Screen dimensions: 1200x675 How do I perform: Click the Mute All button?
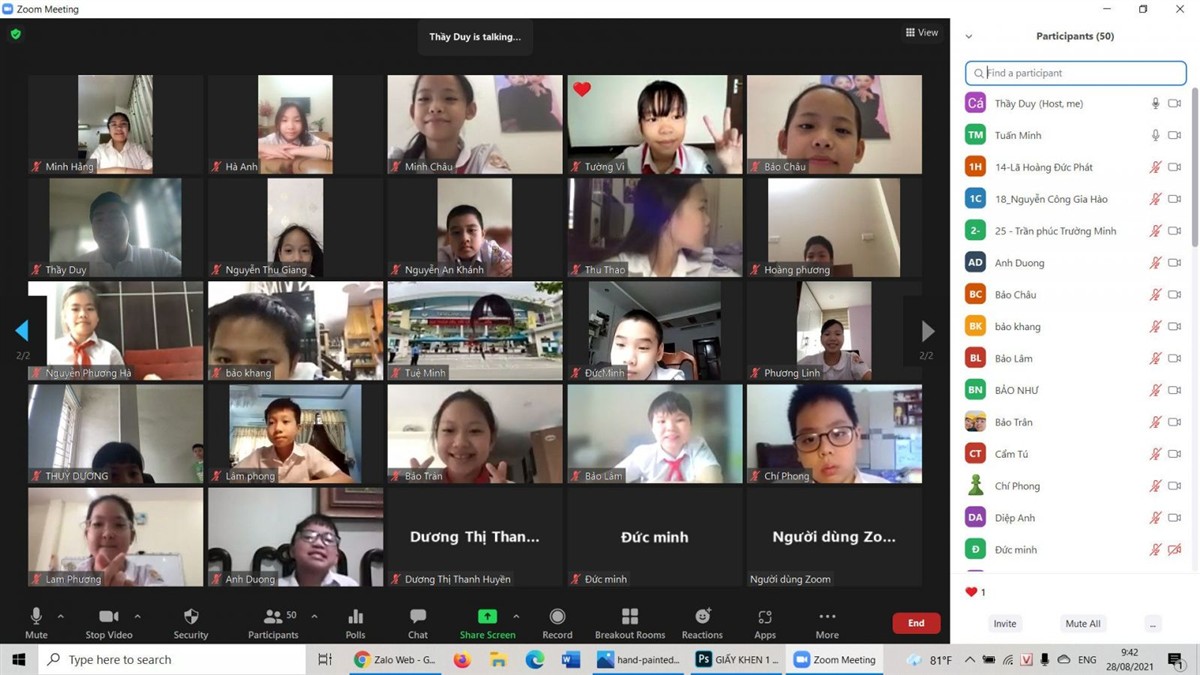[x=1082, y=623]
